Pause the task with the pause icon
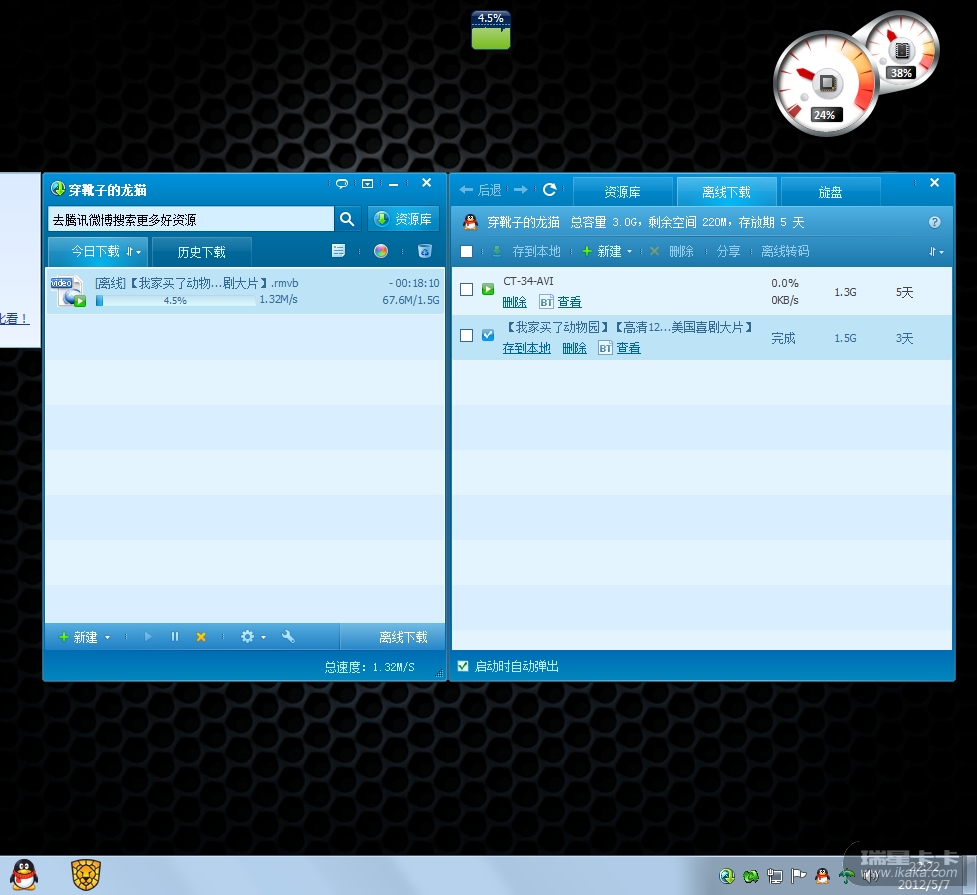The width and height of the screenshot is (977, 895). point(174,636)
